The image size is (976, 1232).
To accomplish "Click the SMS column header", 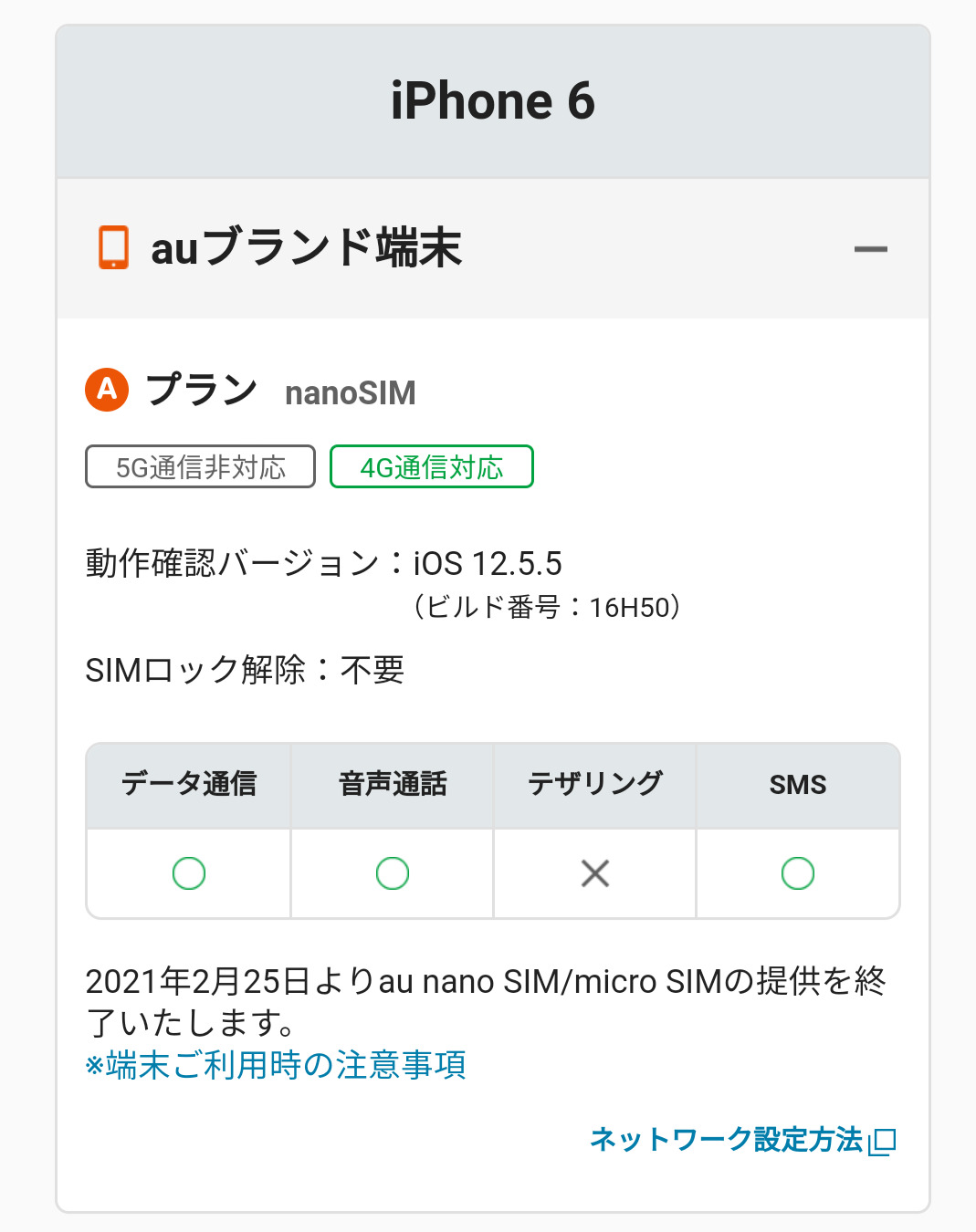I will [798, 784].
